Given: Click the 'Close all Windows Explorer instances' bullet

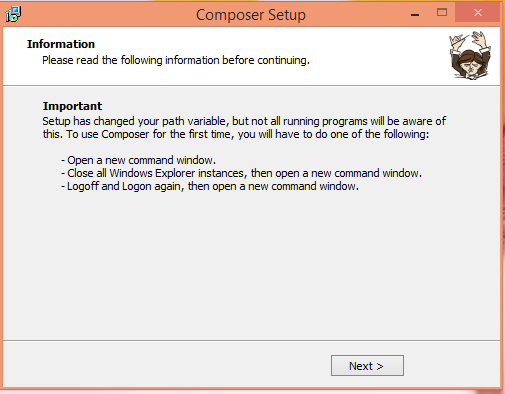Looking at the screenshot, I should pos(241,173).
